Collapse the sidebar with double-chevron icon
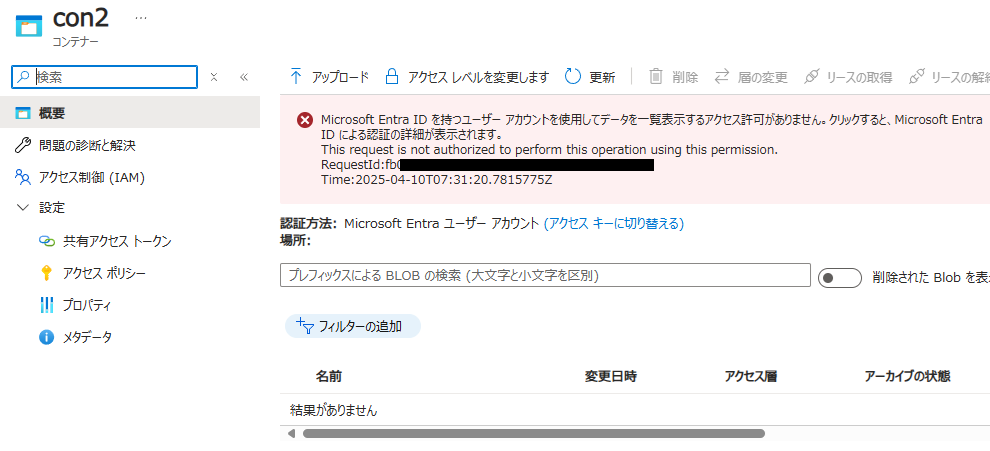 pos(244,77)
